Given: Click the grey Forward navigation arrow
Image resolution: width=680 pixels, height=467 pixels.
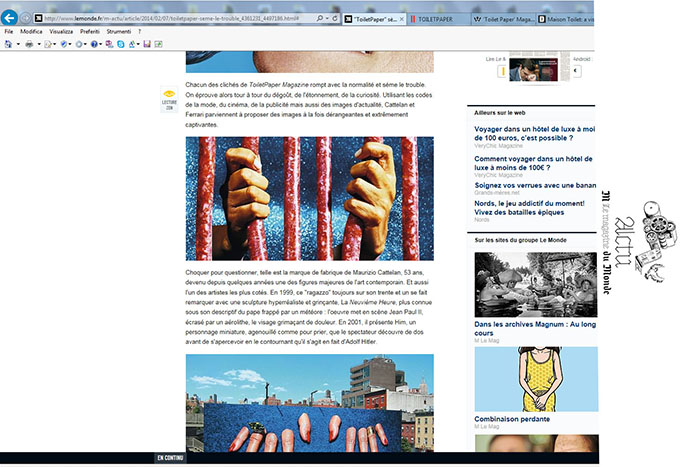Looking at the screenshot, I should pyautogui.click(x=26, y=18).
